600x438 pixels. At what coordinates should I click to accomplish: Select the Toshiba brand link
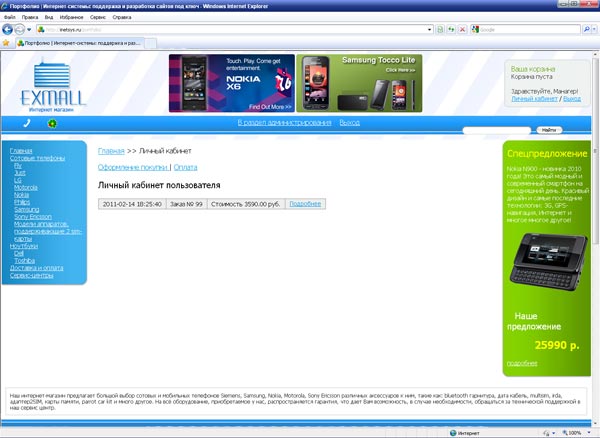coord(24,261)
